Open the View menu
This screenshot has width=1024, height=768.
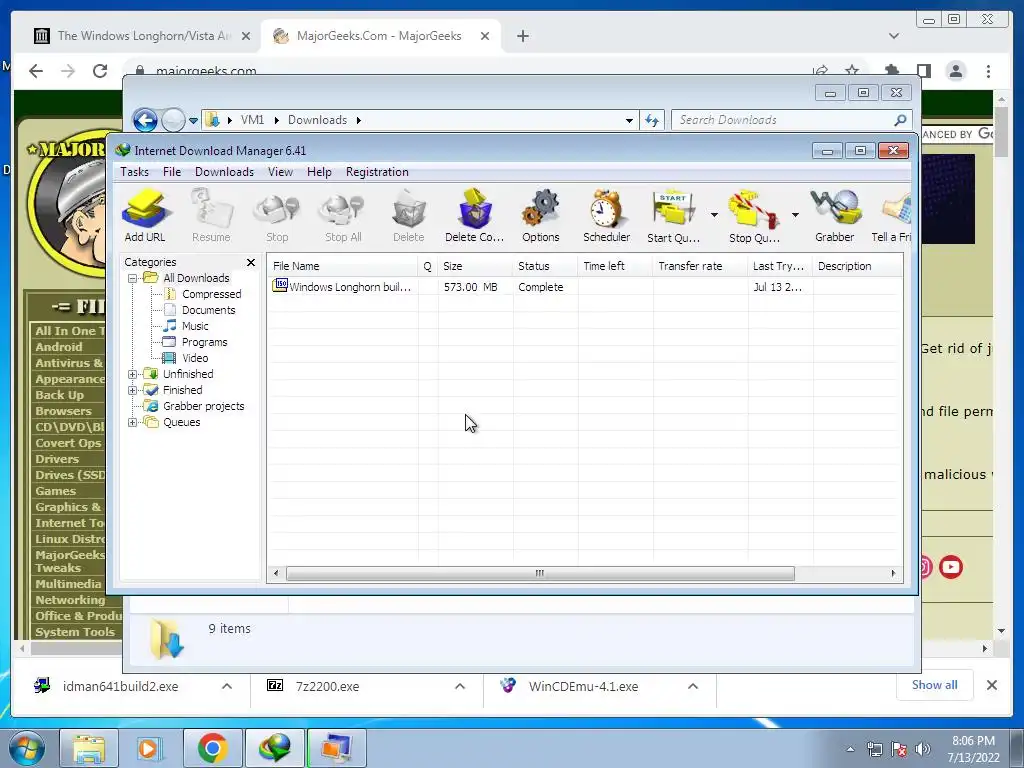tap(280, 172)
